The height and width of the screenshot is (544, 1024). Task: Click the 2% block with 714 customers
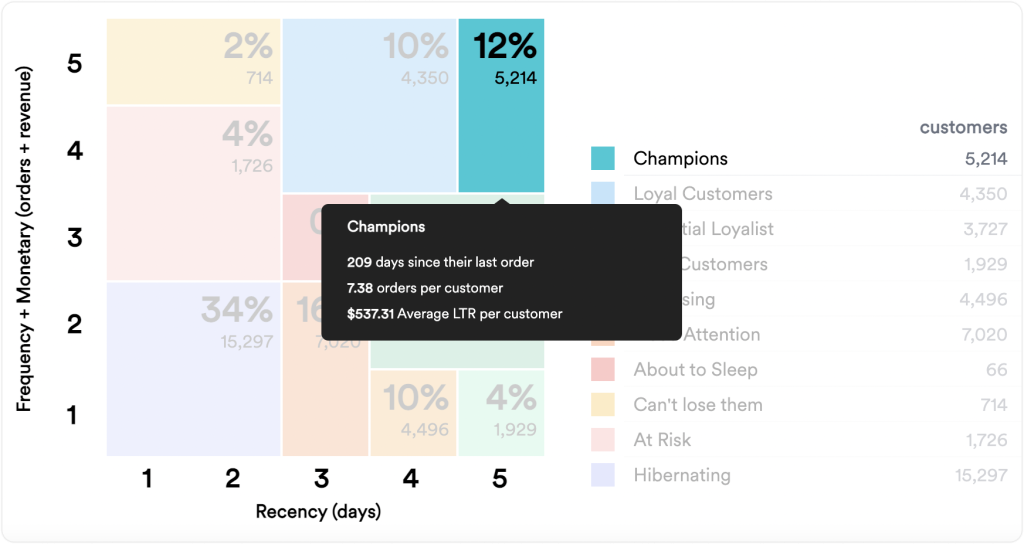tap(194, 61)
